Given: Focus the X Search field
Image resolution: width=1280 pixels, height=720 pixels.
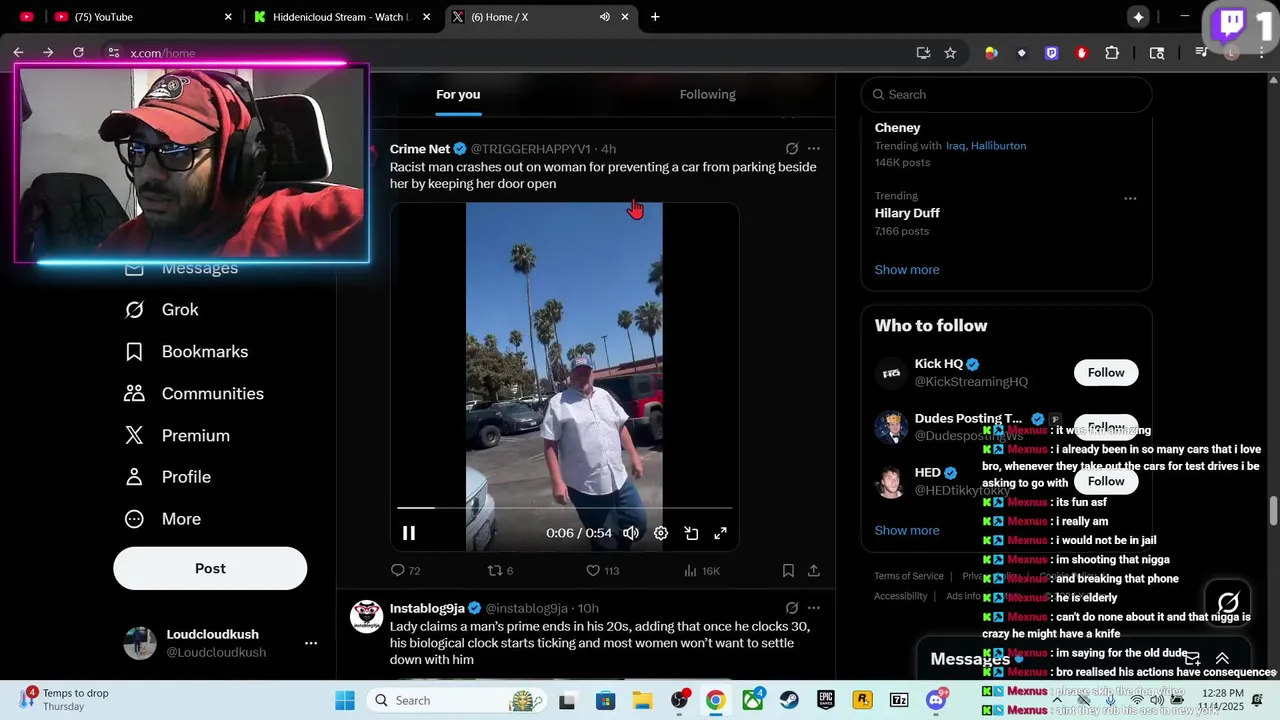Looking at the screenshot, I should click(1006, 95).
